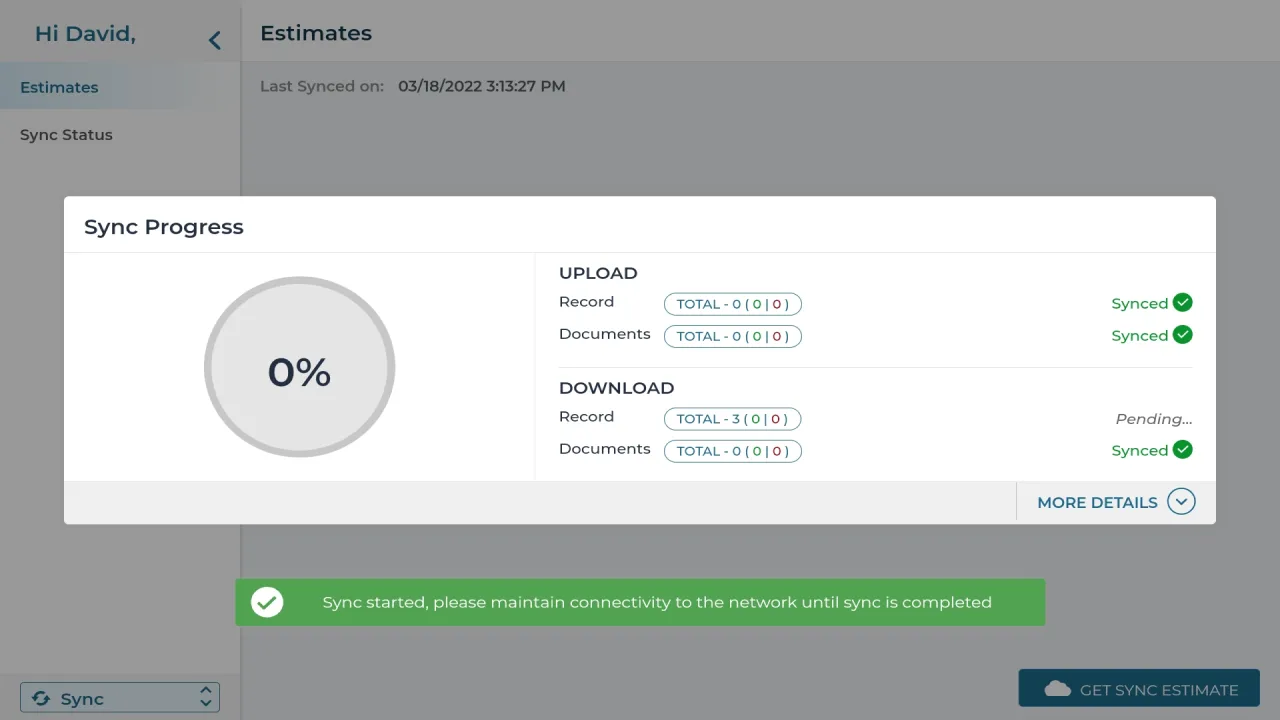Open the Sync dropdown in the sidebar
Image resolution: width=1280 pixels, height=720 pixels.
[x=120, y=698]
